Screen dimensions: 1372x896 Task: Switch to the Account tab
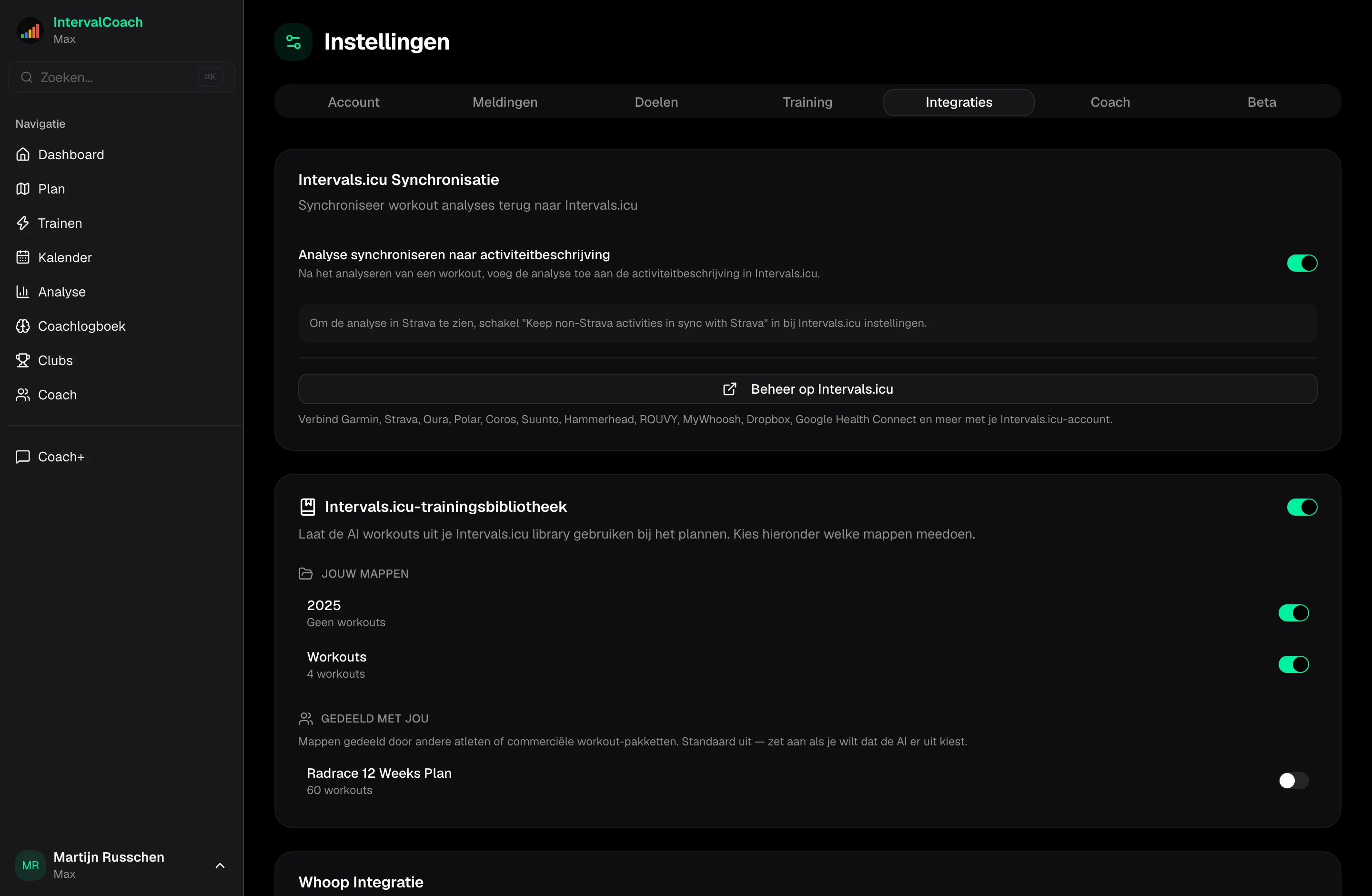tap(354, 102)
